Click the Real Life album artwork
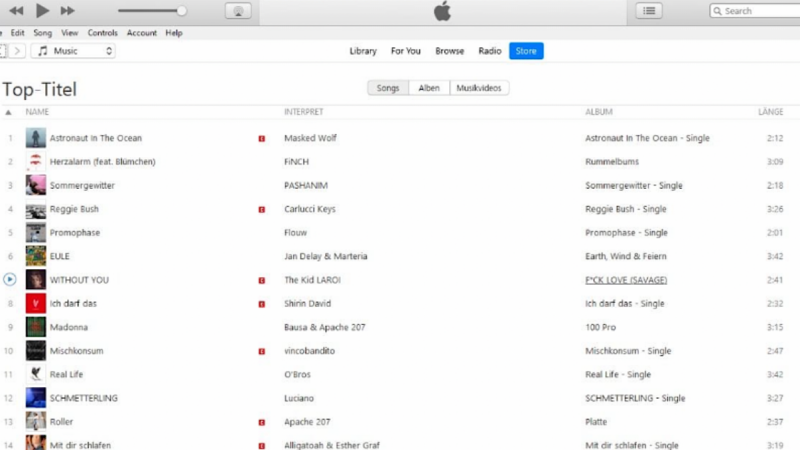The width and height of the screenshot is (800, 450). (36, 374)
